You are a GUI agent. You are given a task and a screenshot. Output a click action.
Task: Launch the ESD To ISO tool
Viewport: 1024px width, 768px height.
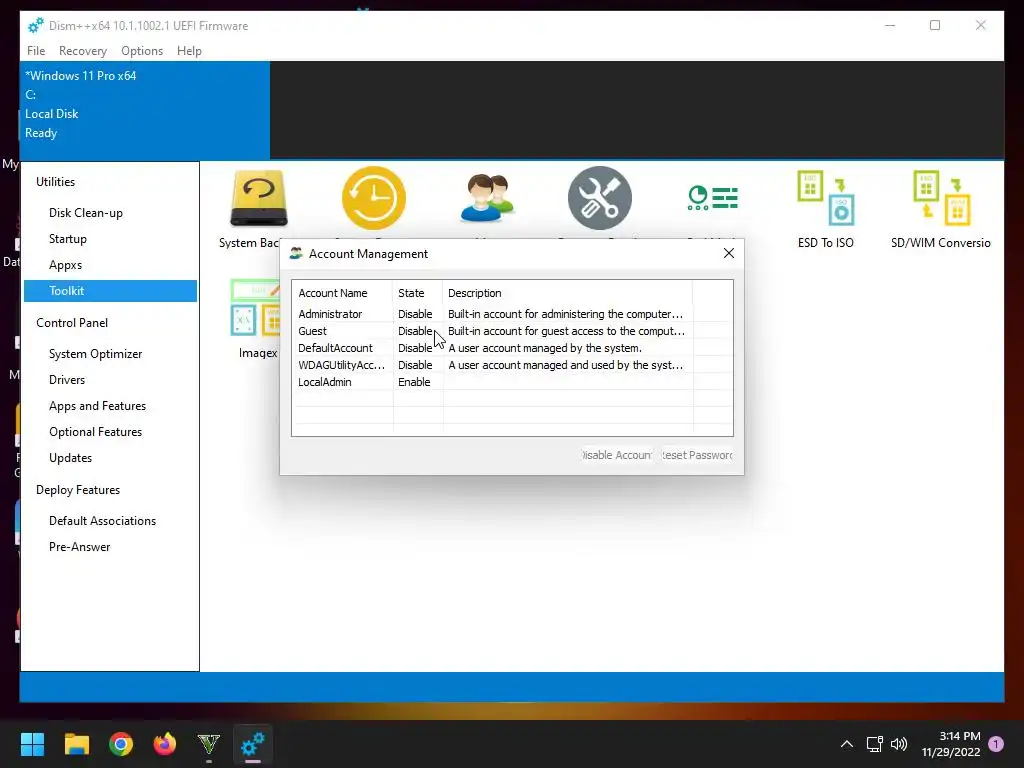[x=825, y=198]
